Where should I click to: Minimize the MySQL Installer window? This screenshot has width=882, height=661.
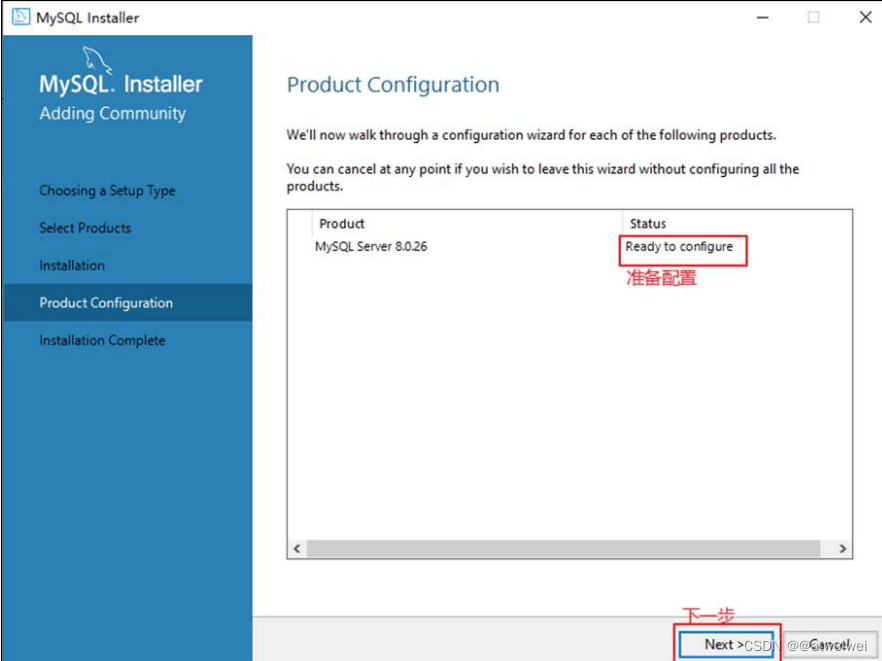[762, 17]
